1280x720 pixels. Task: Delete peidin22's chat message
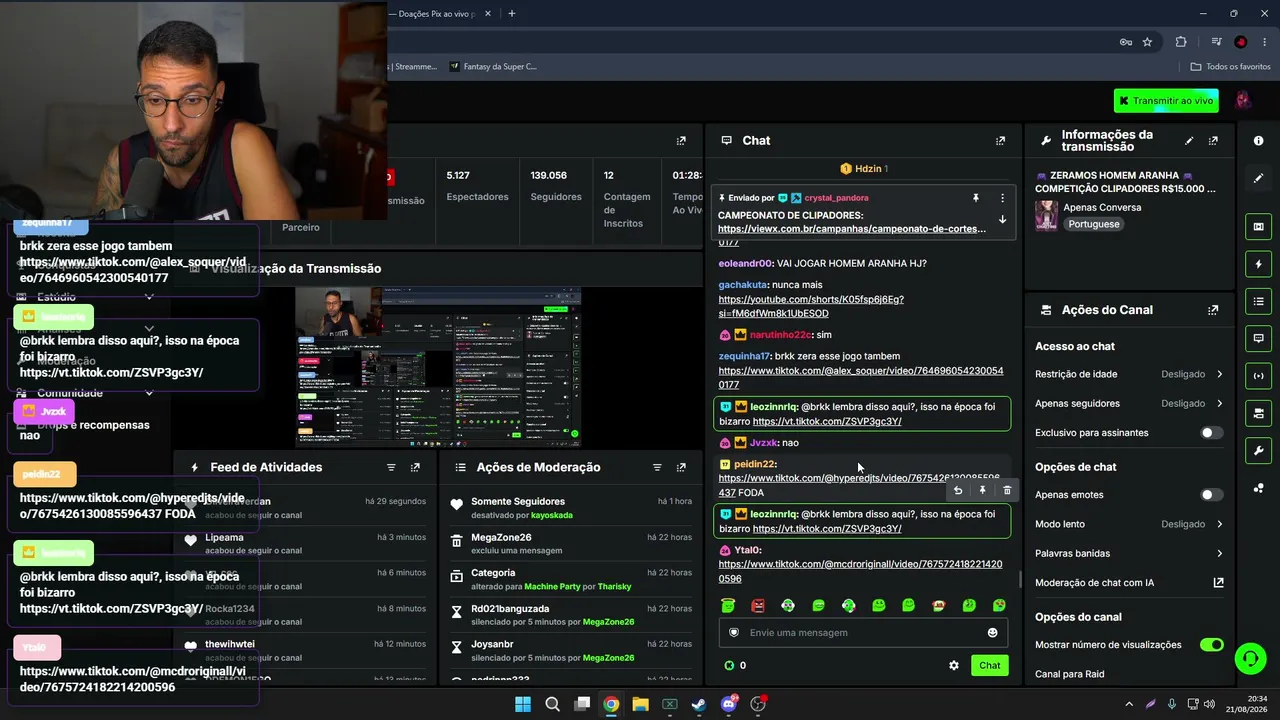(x=1007, y=490)
